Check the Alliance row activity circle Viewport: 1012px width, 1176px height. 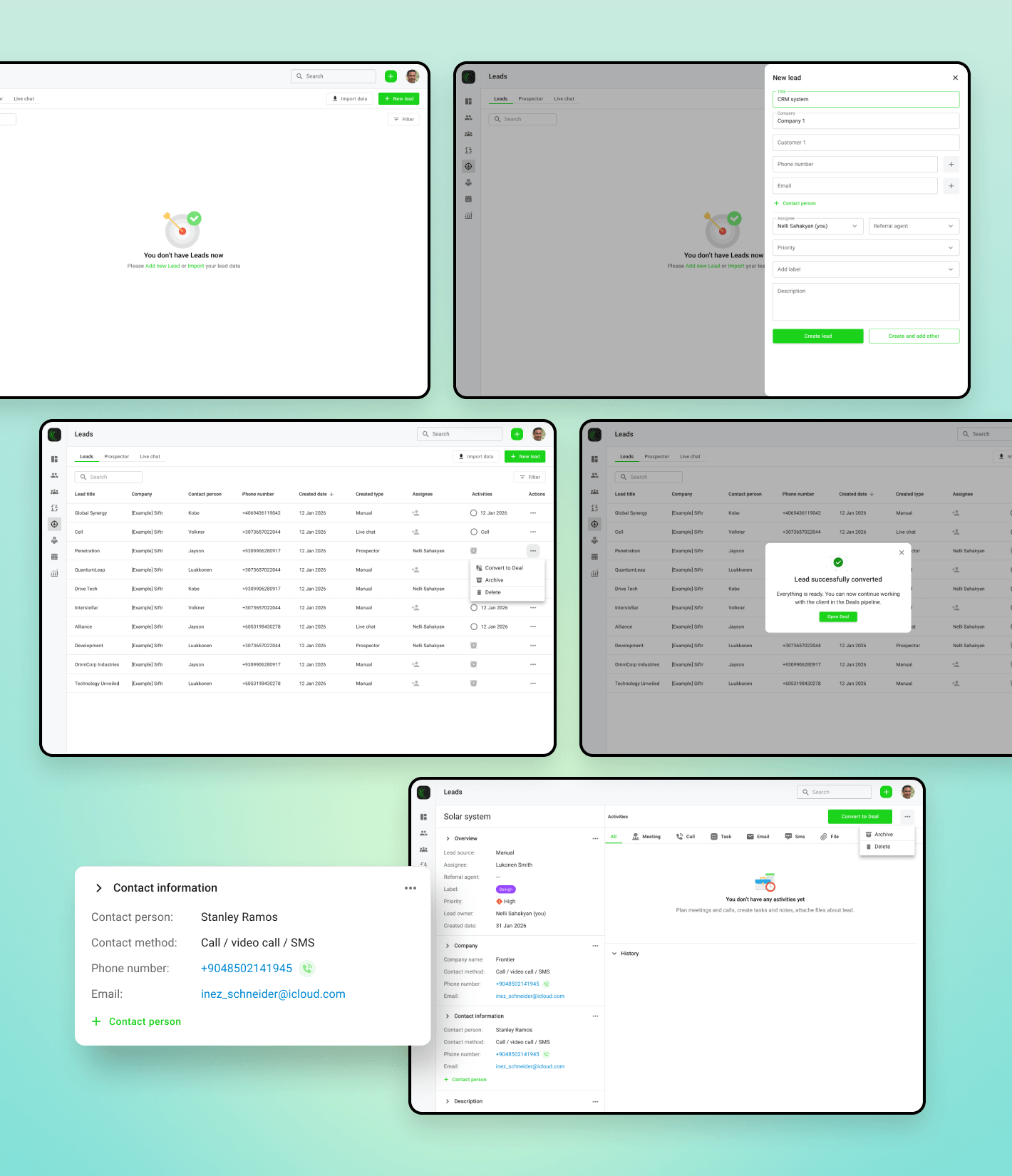[x=474, y=626]
